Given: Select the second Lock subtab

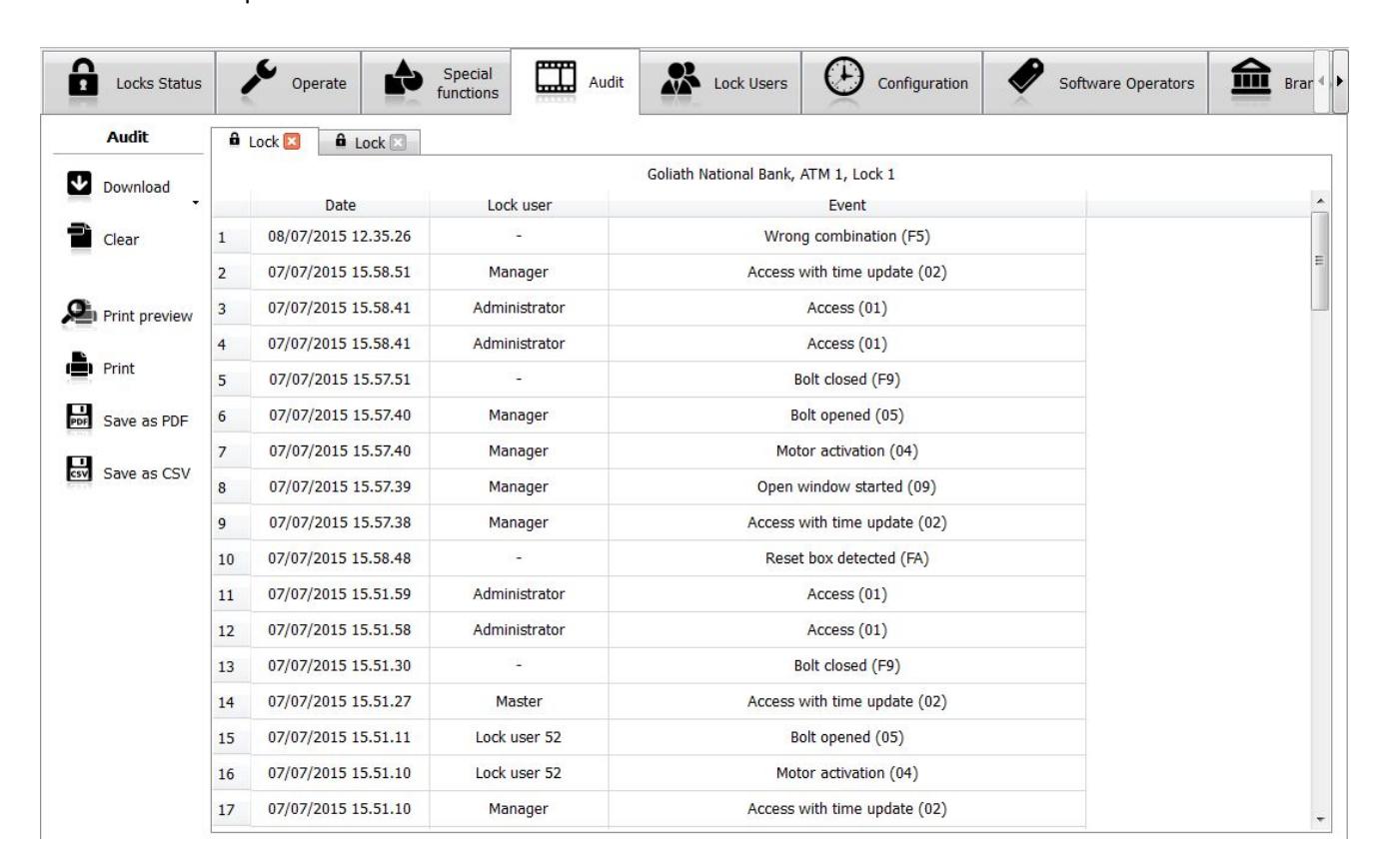Looking at the screenshot, I should [369, 142].
